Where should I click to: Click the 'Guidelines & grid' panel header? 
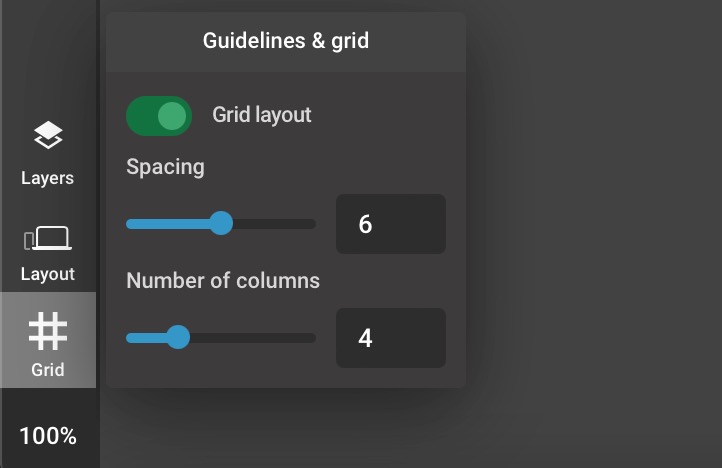(286, 41)
